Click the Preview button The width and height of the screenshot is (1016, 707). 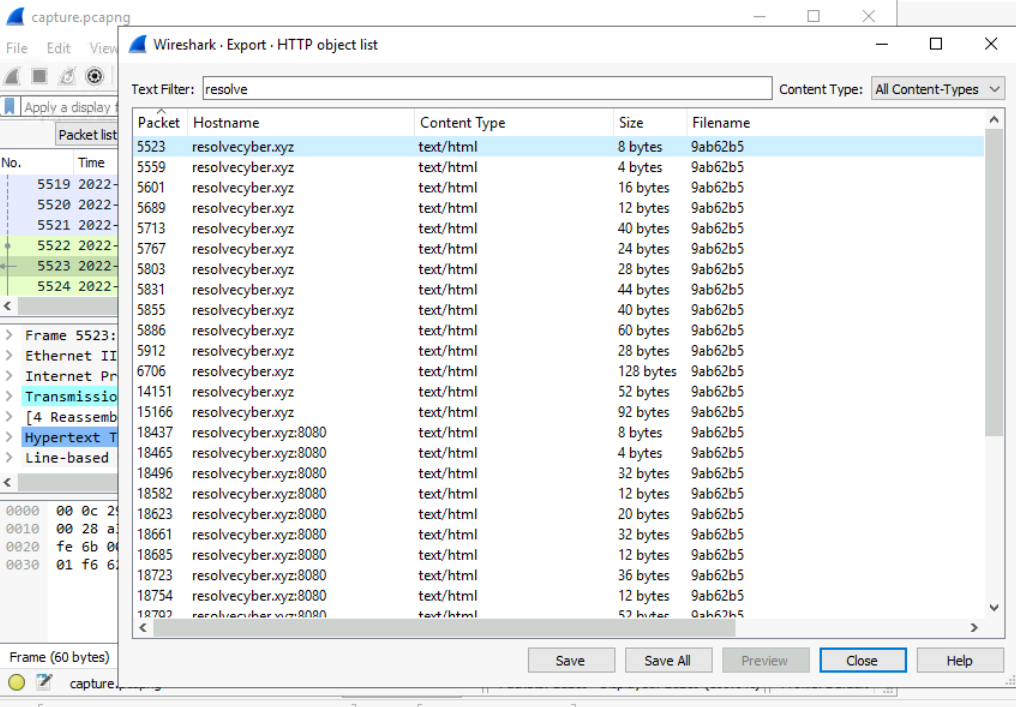[765, 660]
